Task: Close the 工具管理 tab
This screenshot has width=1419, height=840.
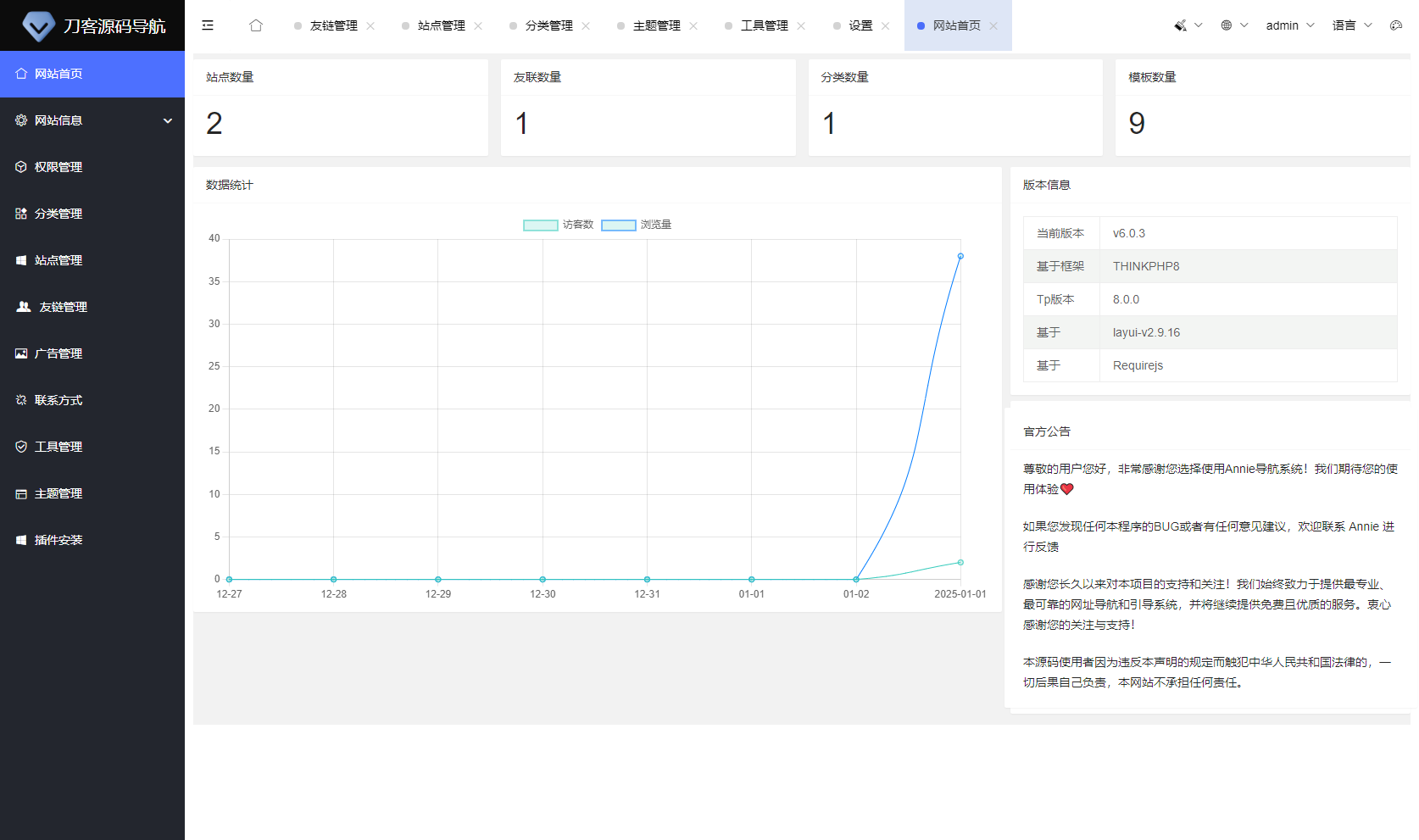Action: click(x=802, y=25)
